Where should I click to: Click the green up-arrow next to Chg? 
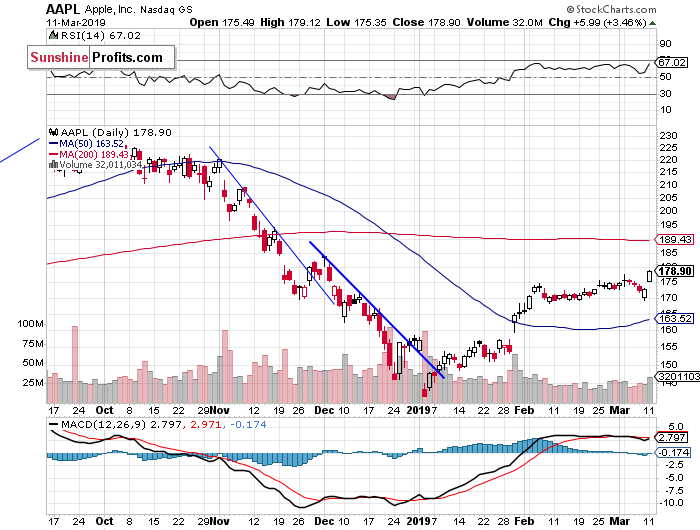(652, 23)
